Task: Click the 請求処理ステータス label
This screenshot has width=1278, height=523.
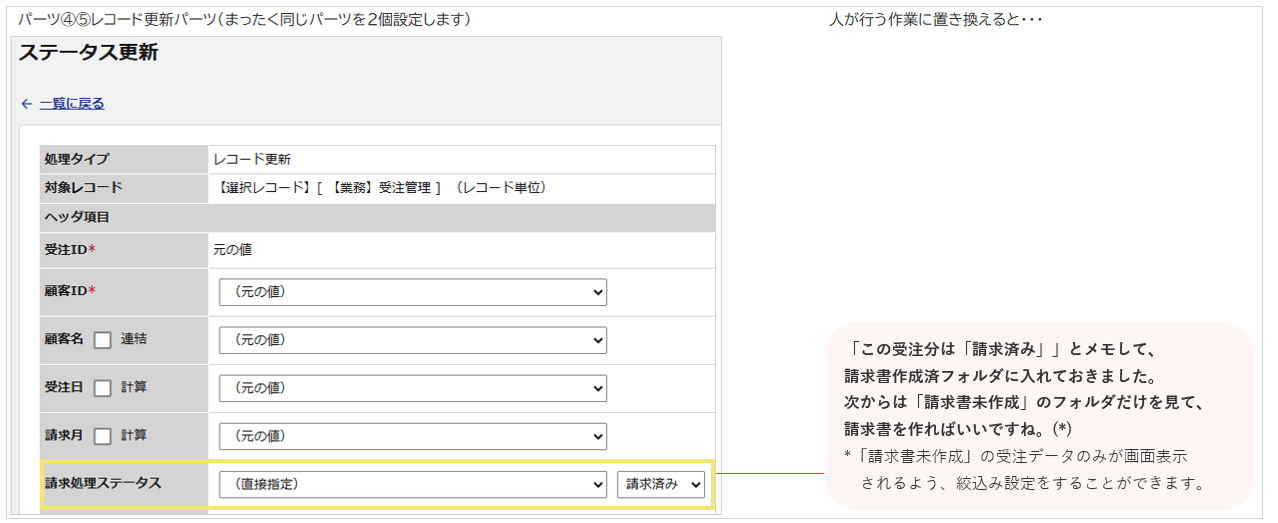Action: (x=103, y=484)
